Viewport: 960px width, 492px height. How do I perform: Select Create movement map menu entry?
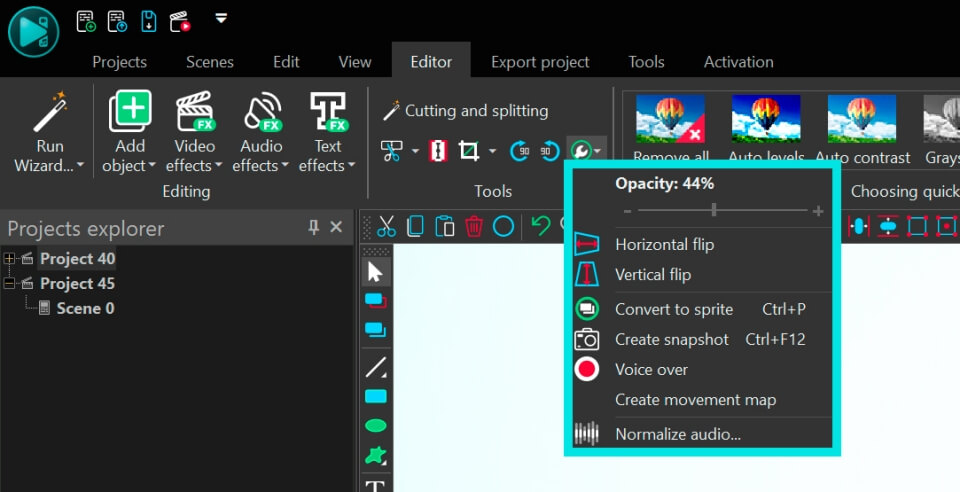pyautogui.click(x=702, y=400)
